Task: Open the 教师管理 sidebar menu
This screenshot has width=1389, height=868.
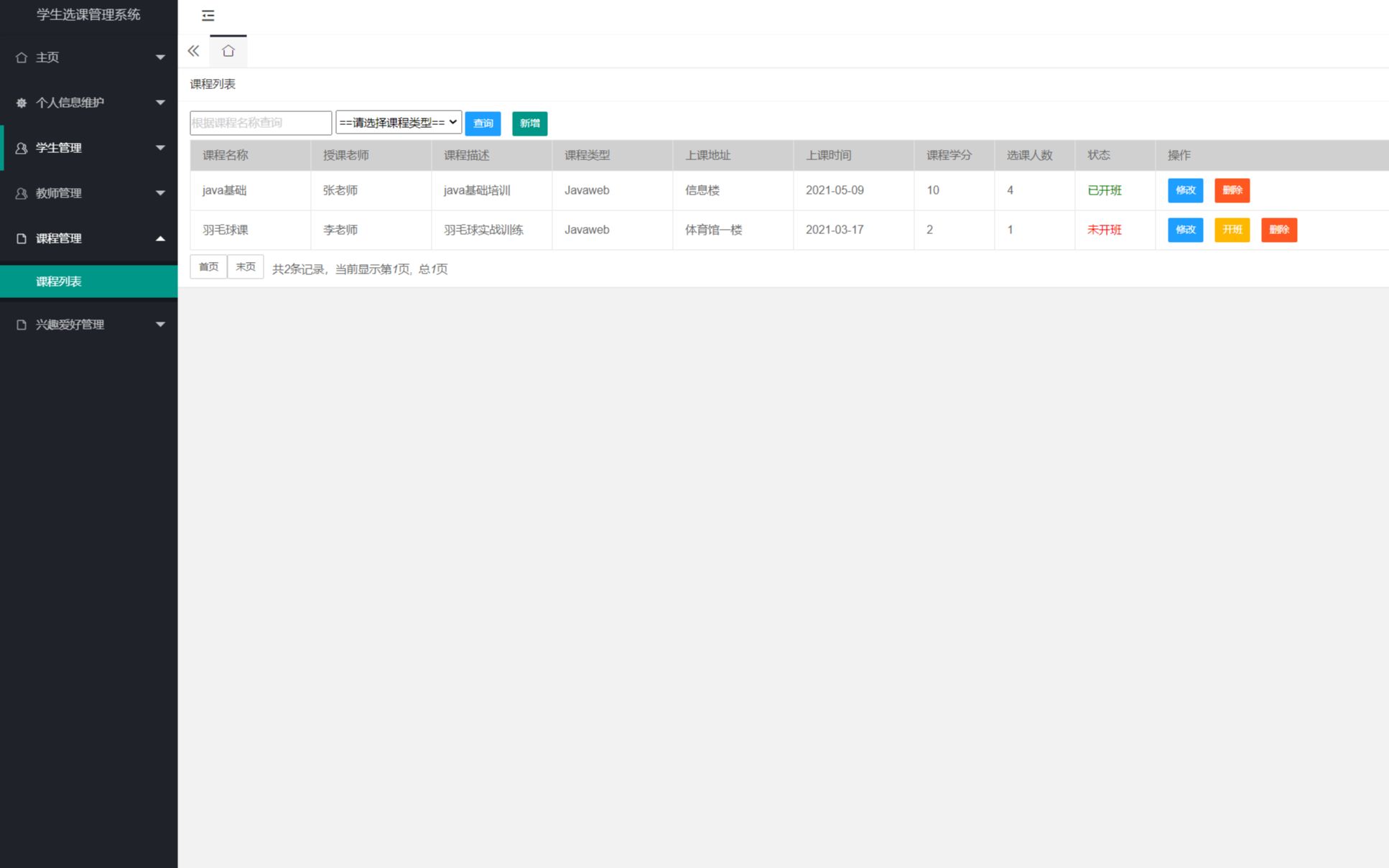Action: 89,193
